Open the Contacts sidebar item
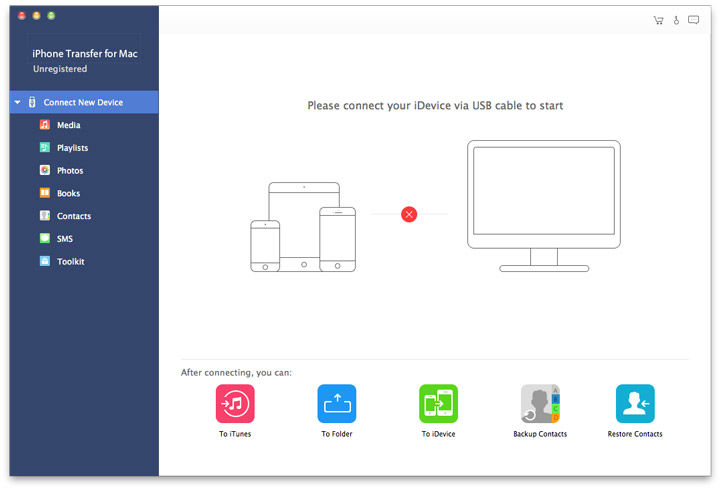720x489 pixels. coord(73,216)
